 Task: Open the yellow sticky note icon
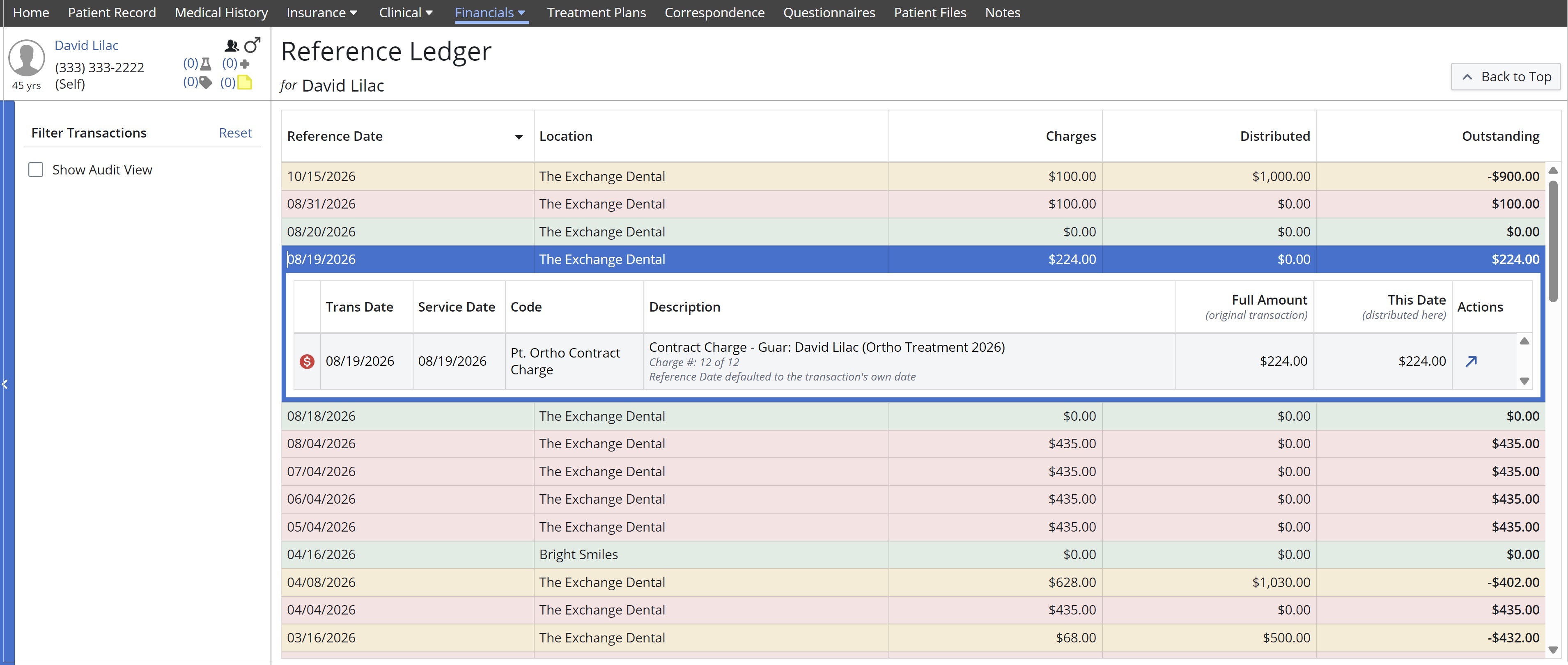[x=245, y=82]
